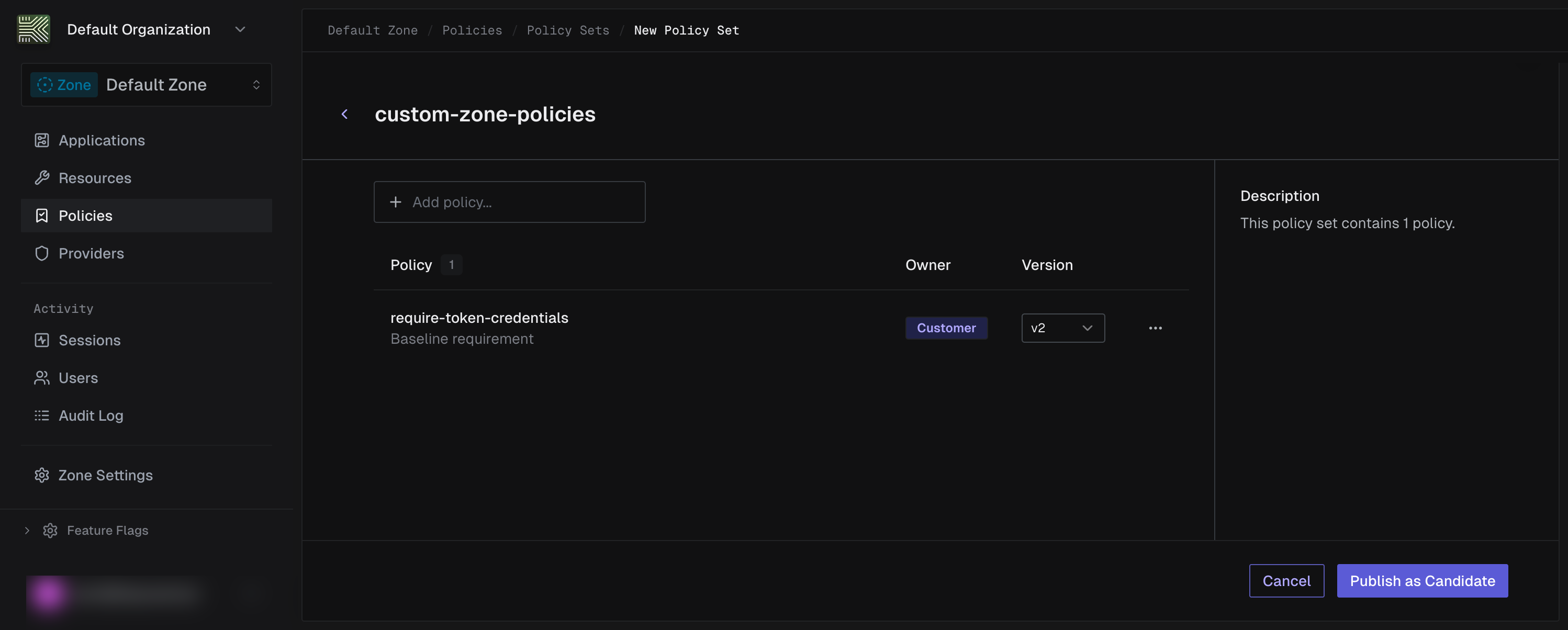Navigate to Policy Sets breadcrumb

coord(568,30)
